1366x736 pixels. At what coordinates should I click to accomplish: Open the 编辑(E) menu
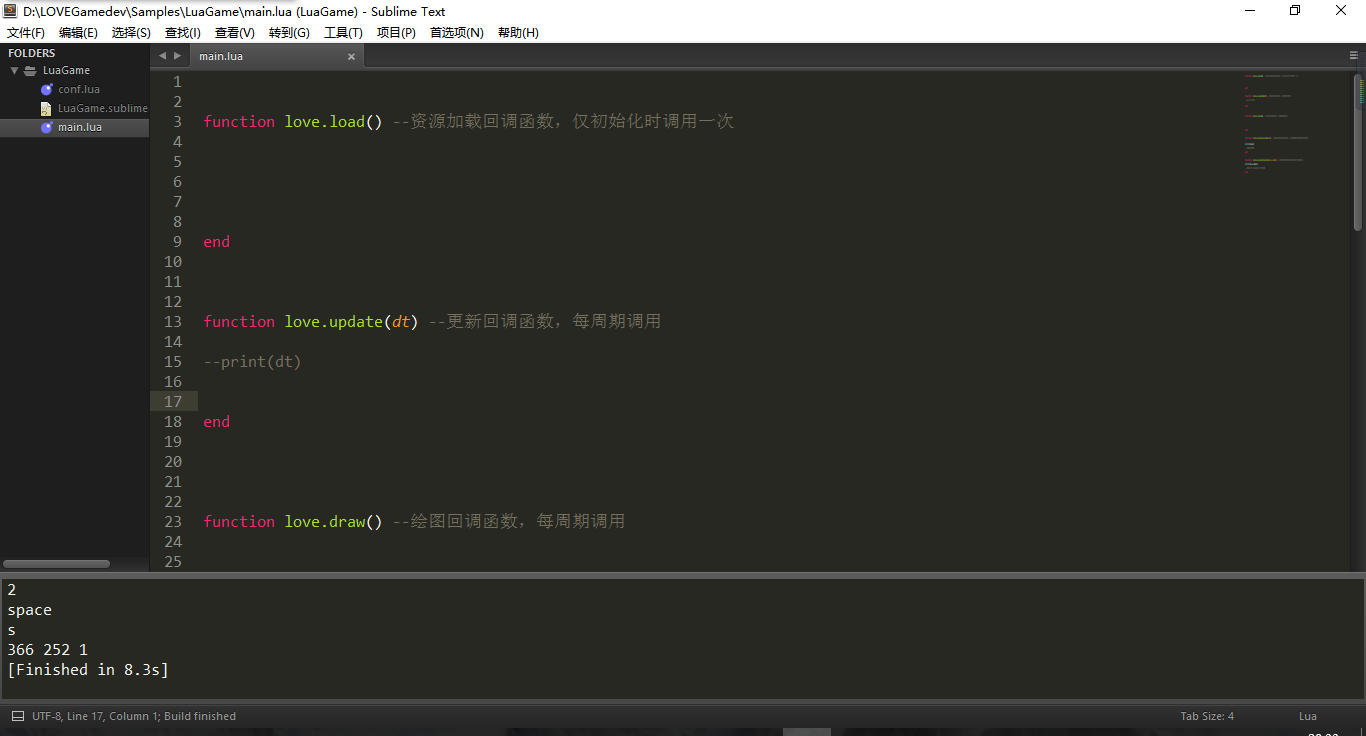[78, 33]
